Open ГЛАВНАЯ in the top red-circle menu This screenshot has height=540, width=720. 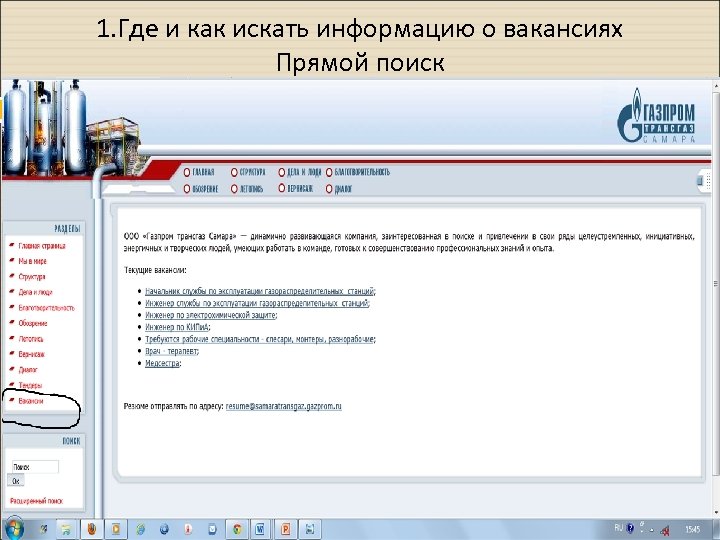(x=199, y=172)
